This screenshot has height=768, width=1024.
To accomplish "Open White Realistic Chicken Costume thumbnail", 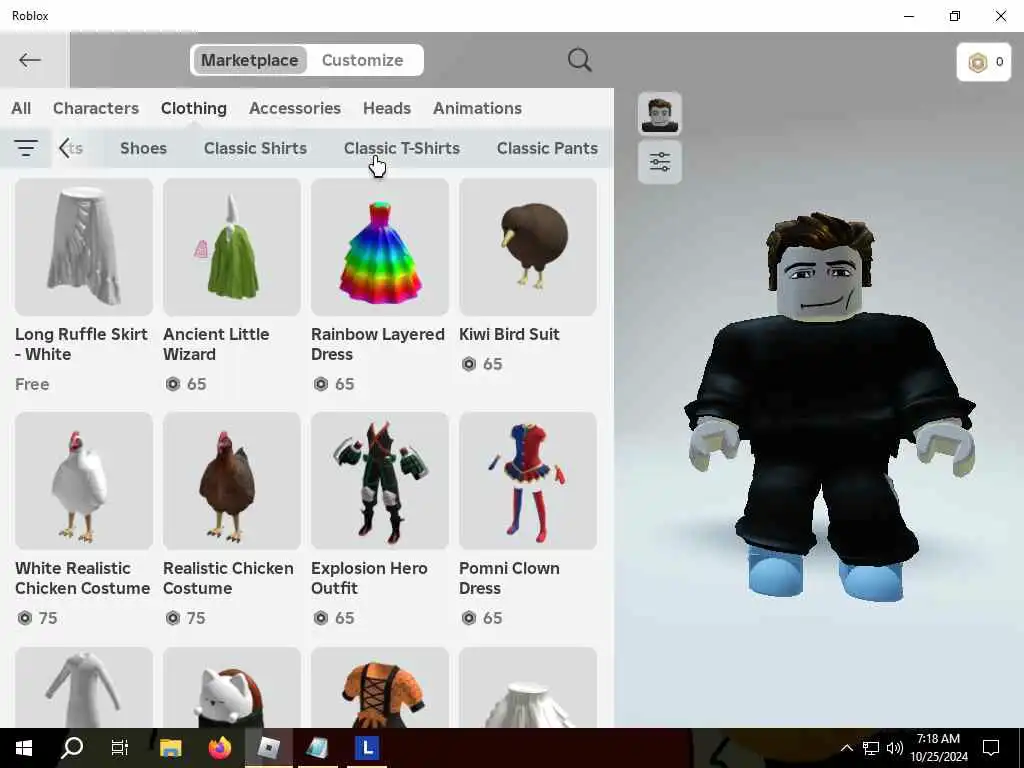I will (x=84, y=481).
